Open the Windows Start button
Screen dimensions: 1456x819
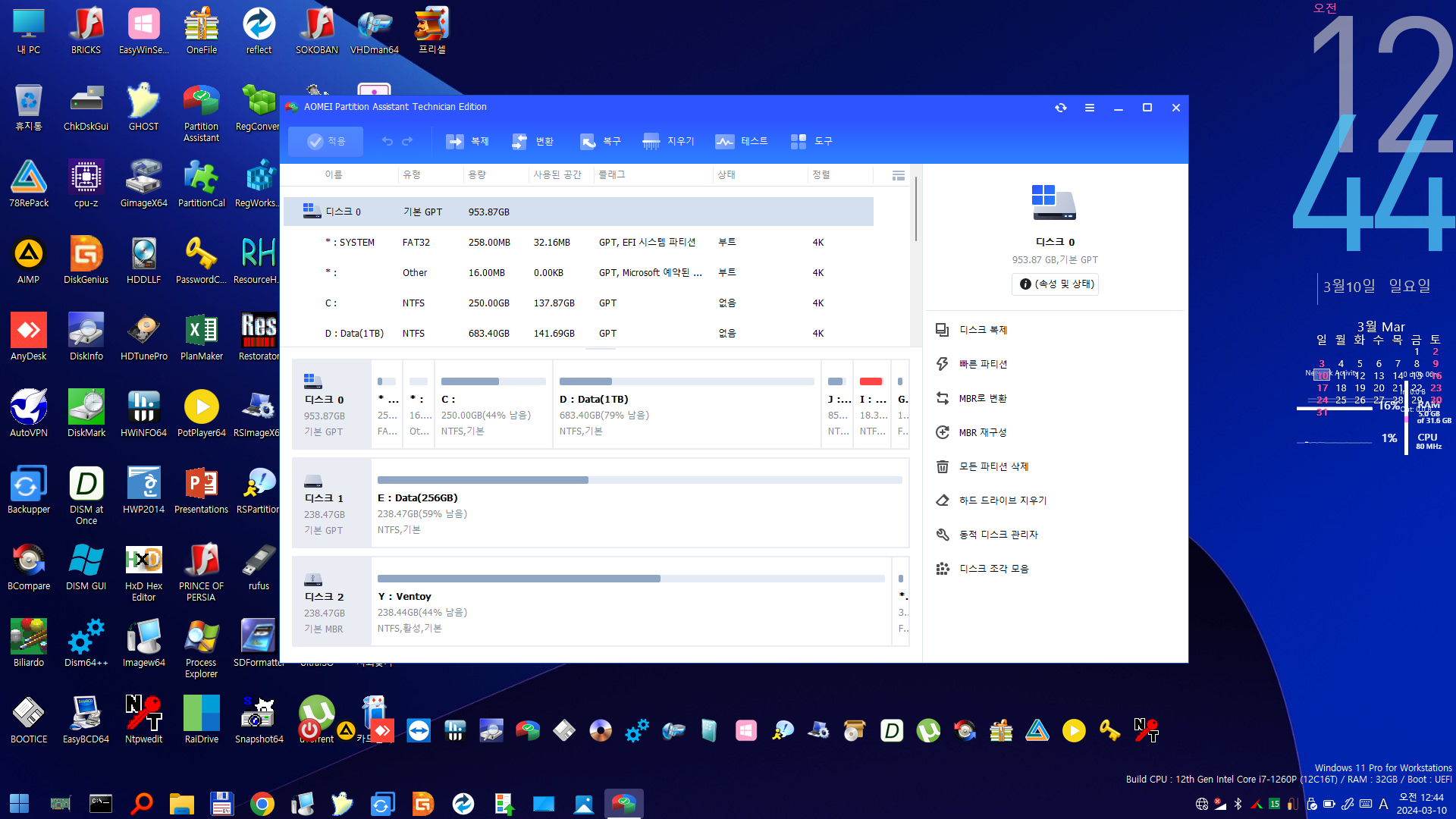click(19, 803)
